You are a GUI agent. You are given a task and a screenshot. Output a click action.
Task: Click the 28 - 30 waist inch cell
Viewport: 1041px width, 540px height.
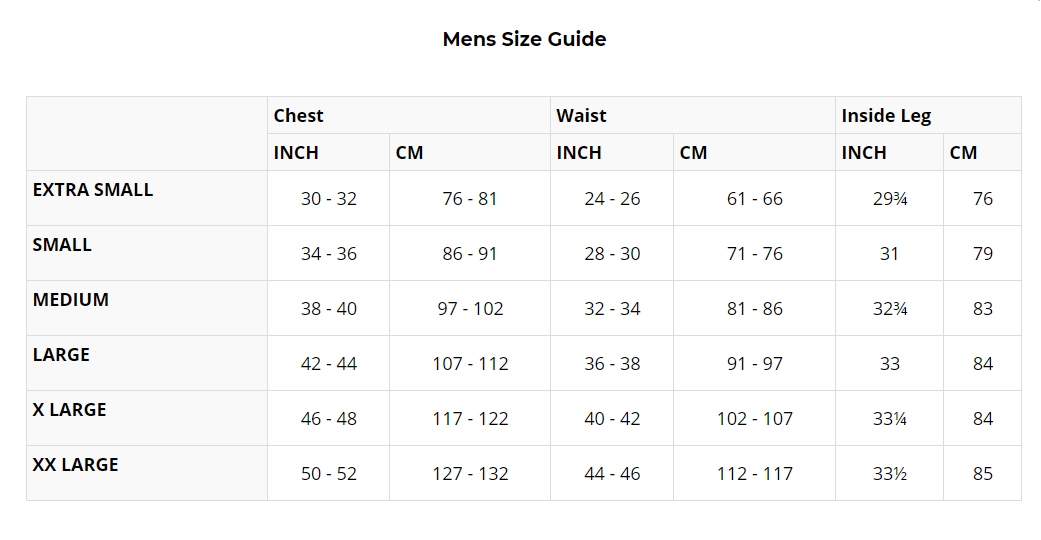[612, 254]
